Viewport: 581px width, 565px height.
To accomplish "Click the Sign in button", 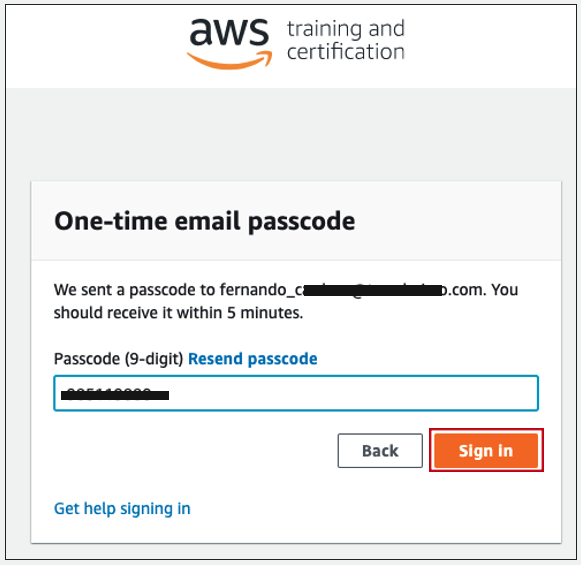I will click(486, 451).
